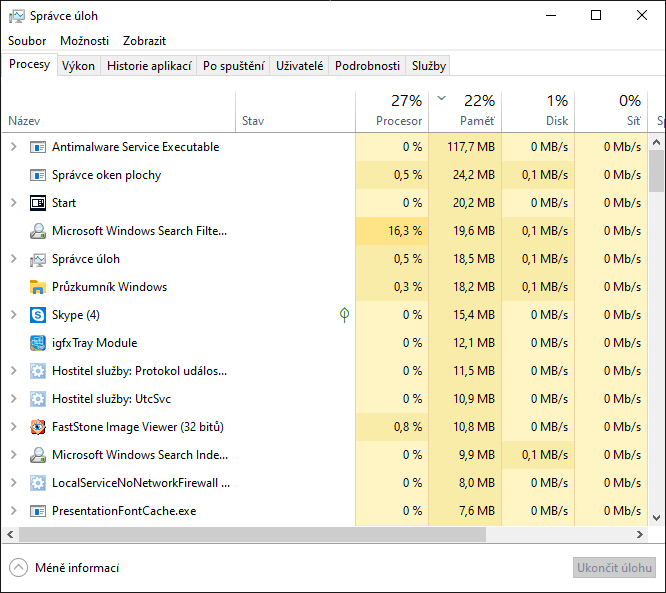Click the igfxTray Module icon
Image resolution: width=666 pixels, height=593 pixels.
click(38, 343)
